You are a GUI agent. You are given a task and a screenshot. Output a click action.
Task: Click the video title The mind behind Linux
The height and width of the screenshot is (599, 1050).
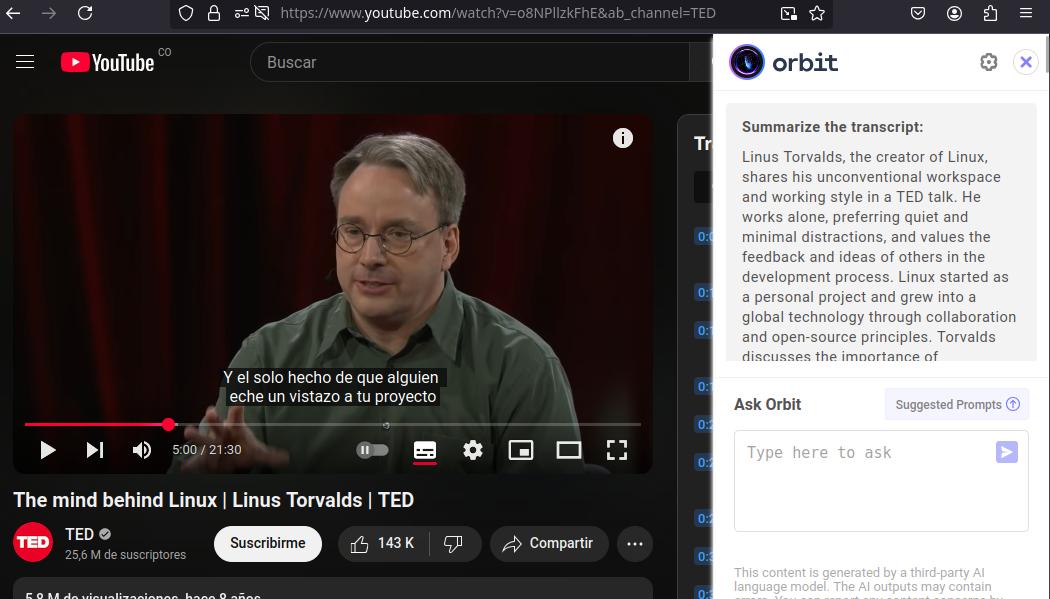(214, 500)
